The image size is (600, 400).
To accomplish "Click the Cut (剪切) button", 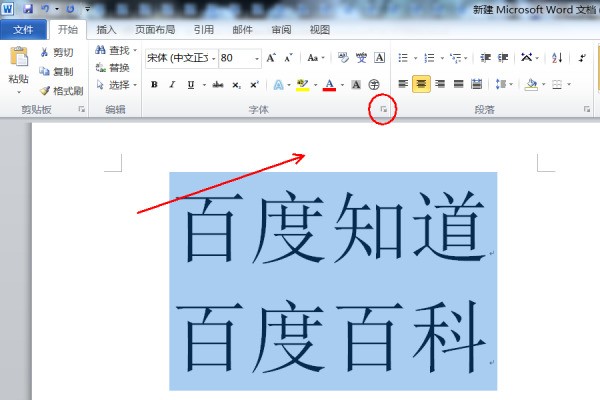I will pos(56,52).
